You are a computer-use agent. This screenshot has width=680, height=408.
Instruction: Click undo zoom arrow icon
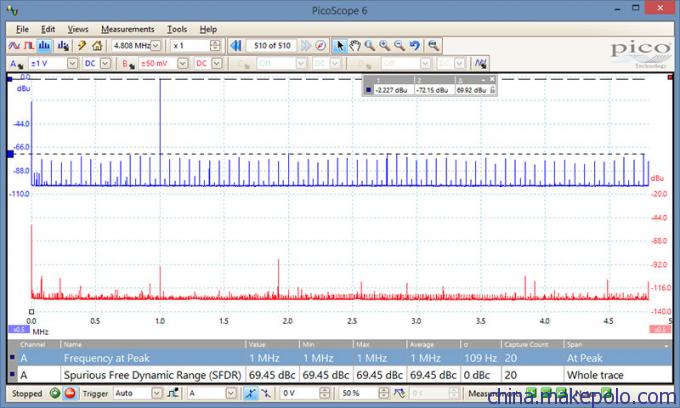[x=415, y=46]
